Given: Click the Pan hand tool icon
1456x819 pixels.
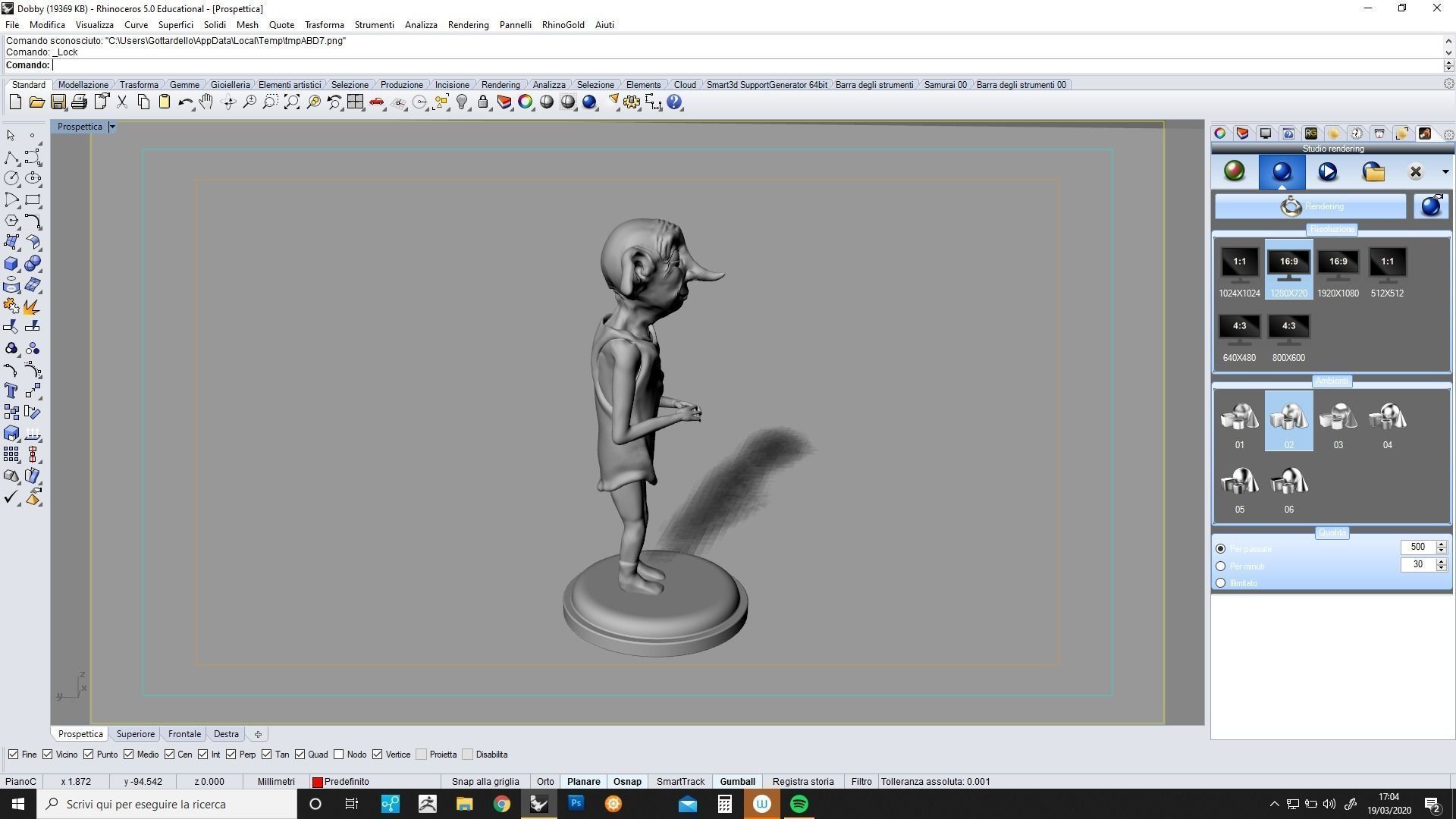Looking at the screenshot, I should coord(206,102).
